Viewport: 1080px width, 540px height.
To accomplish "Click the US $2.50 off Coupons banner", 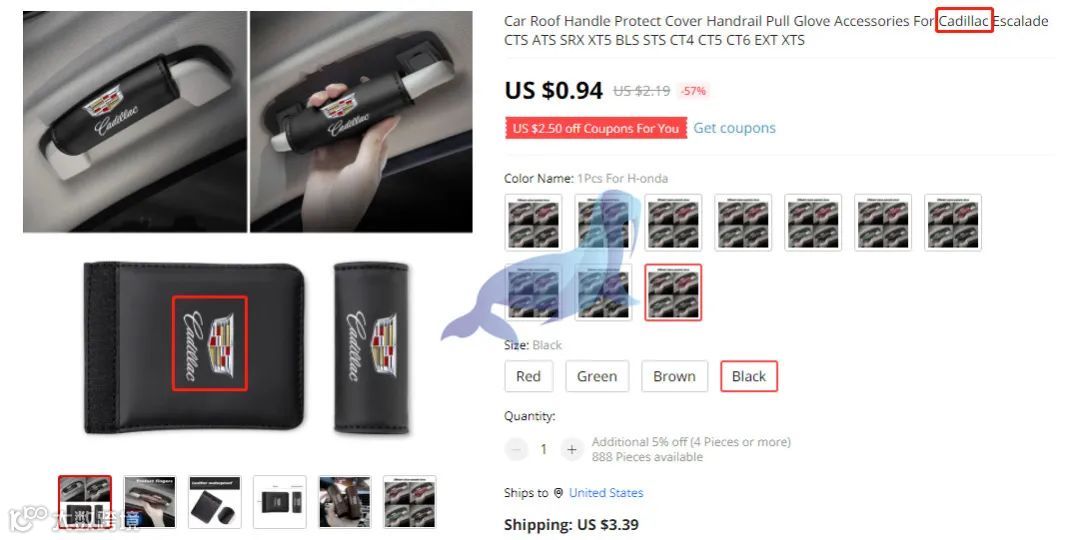I will click(x=596, y=129).
